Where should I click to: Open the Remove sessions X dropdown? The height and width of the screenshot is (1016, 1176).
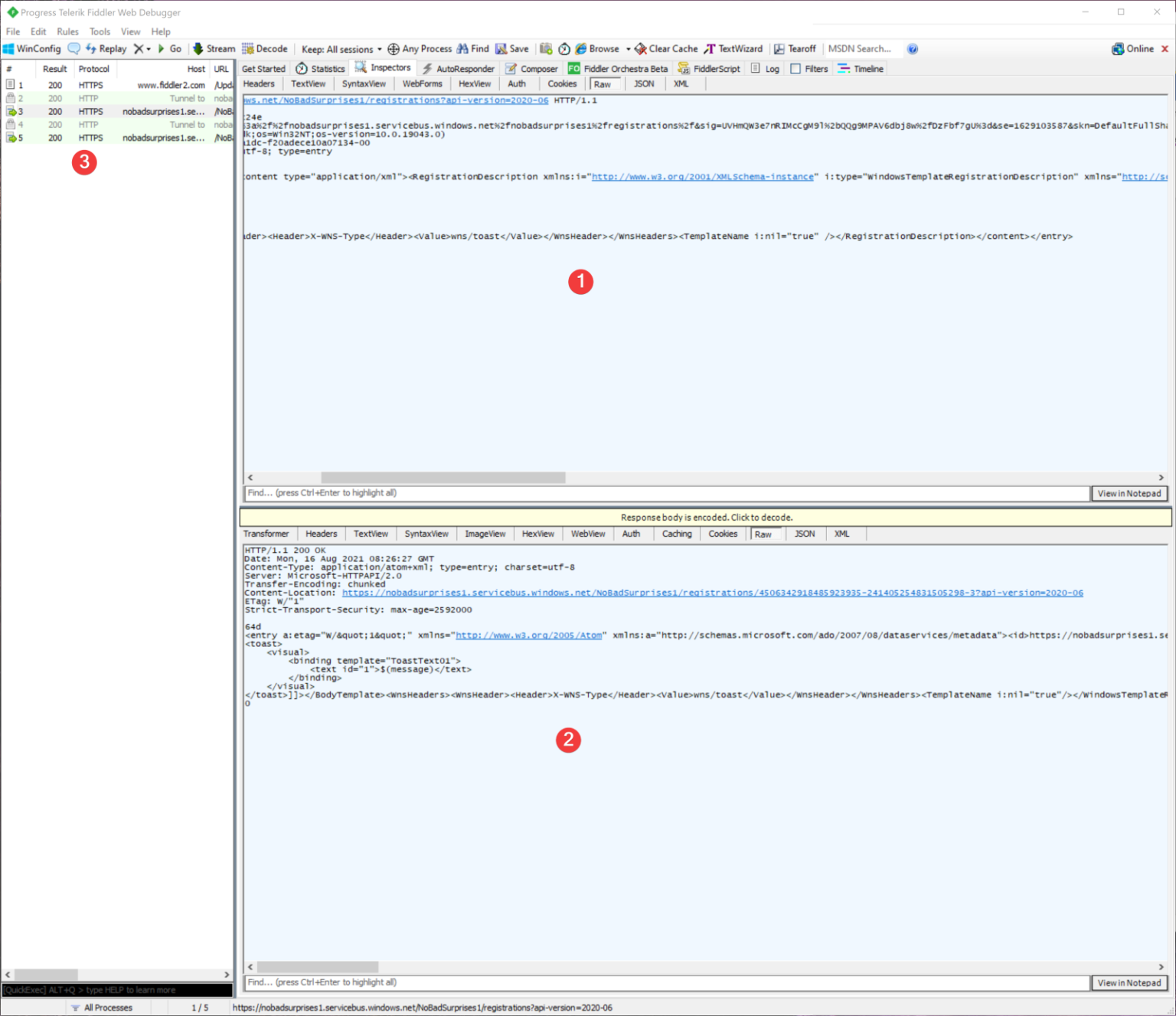142,48
